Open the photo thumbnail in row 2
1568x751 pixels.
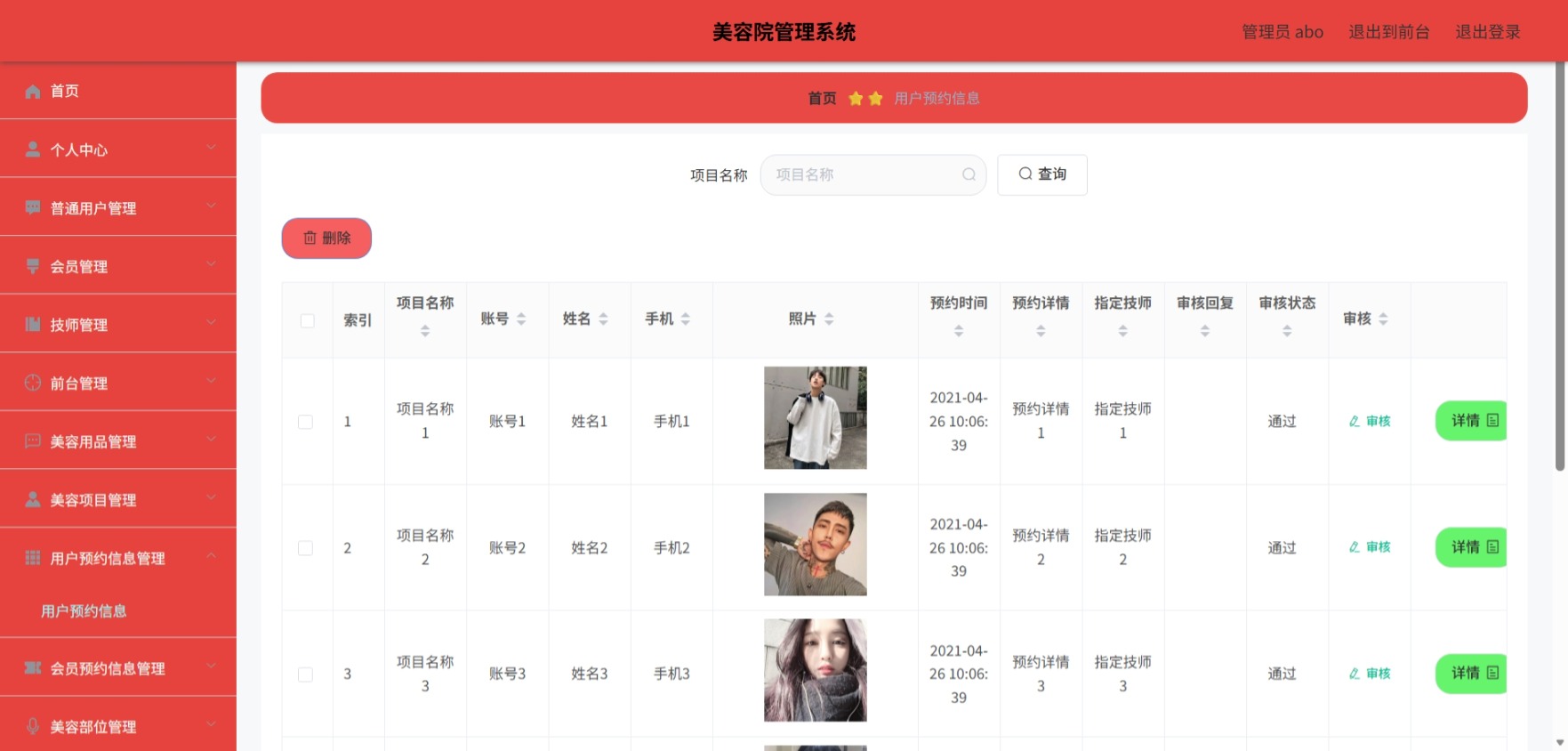pos(816,545)
